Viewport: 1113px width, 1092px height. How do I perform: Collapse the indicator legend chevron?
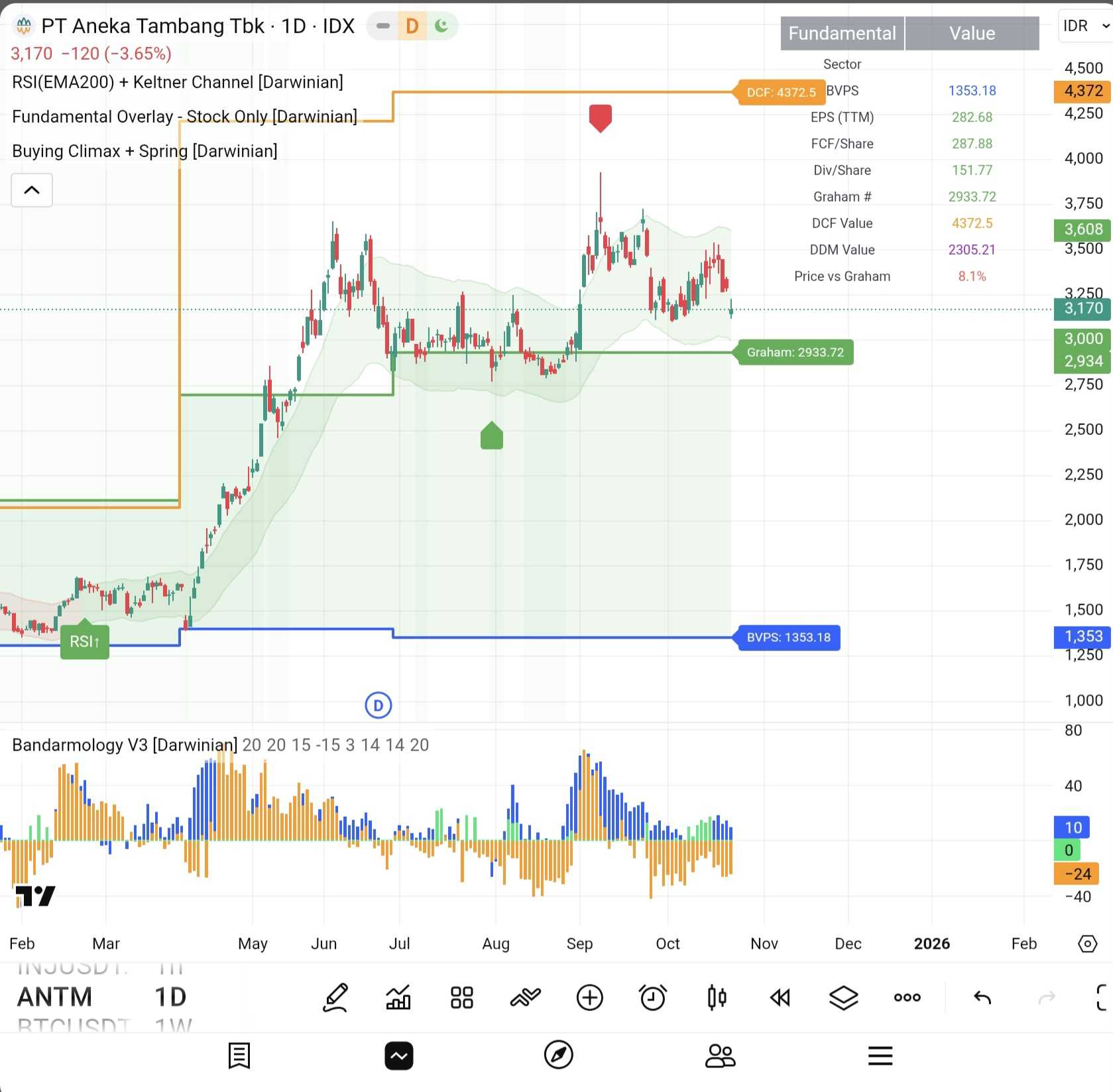coord(32,190)
